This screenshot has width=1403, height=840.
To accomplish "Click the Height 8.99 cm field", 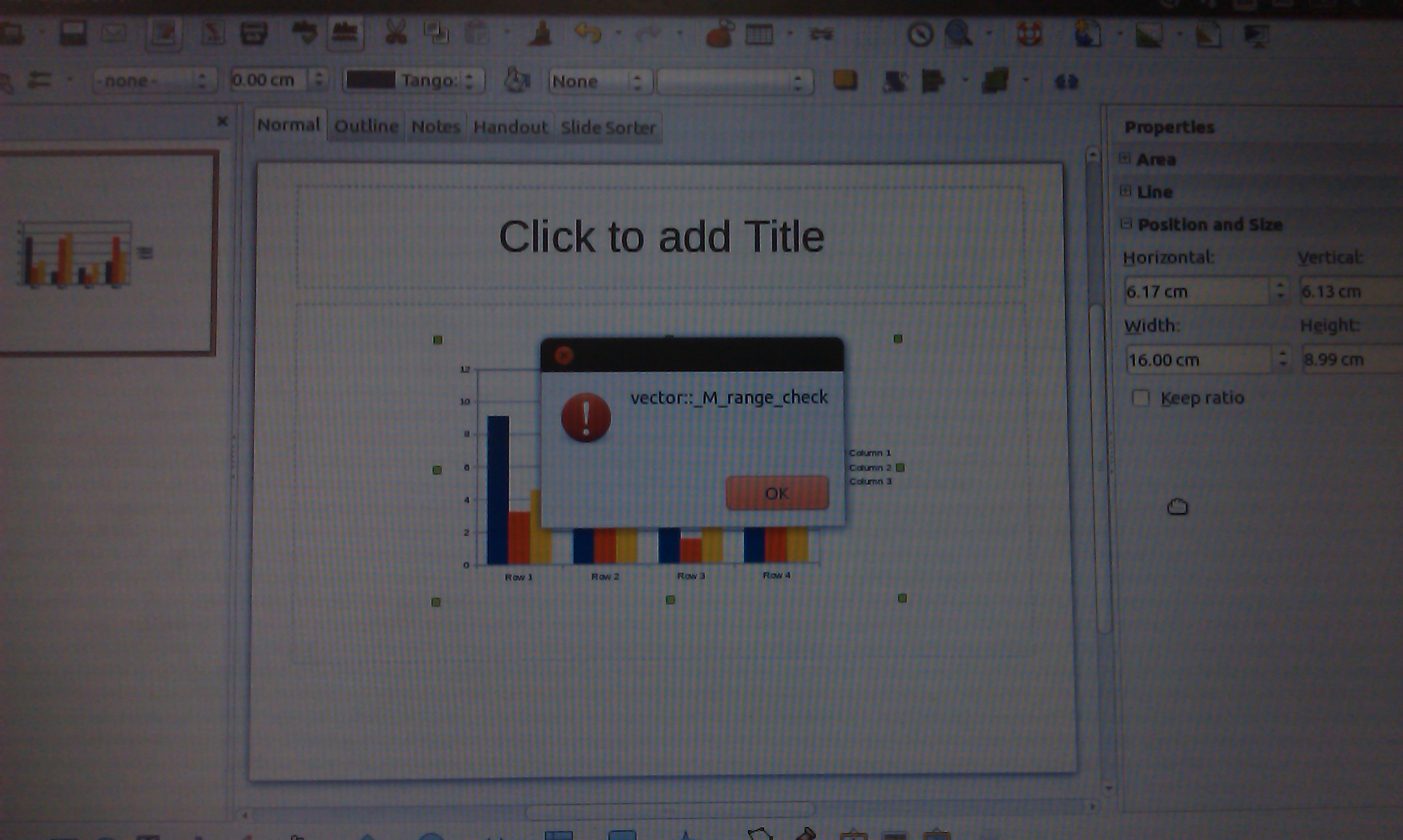I will [x=1352, y=359].
